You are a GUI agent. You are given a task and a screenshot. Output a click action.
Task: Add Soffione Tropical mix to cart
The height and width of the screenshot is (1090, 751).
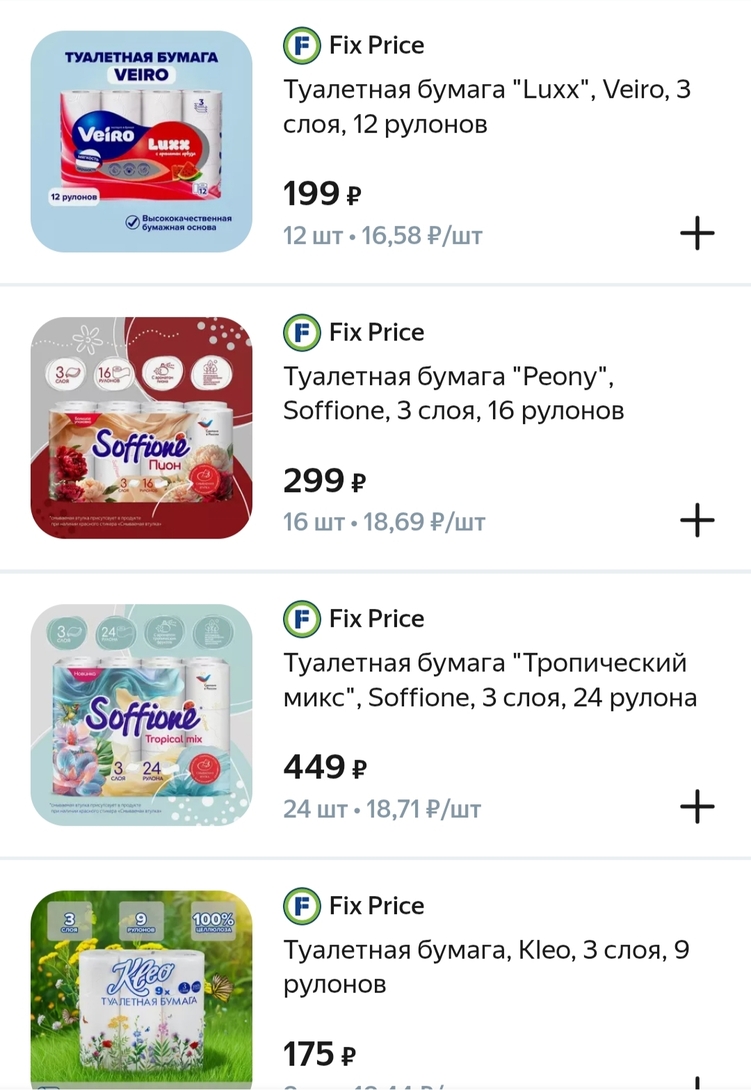pos(697,806)
